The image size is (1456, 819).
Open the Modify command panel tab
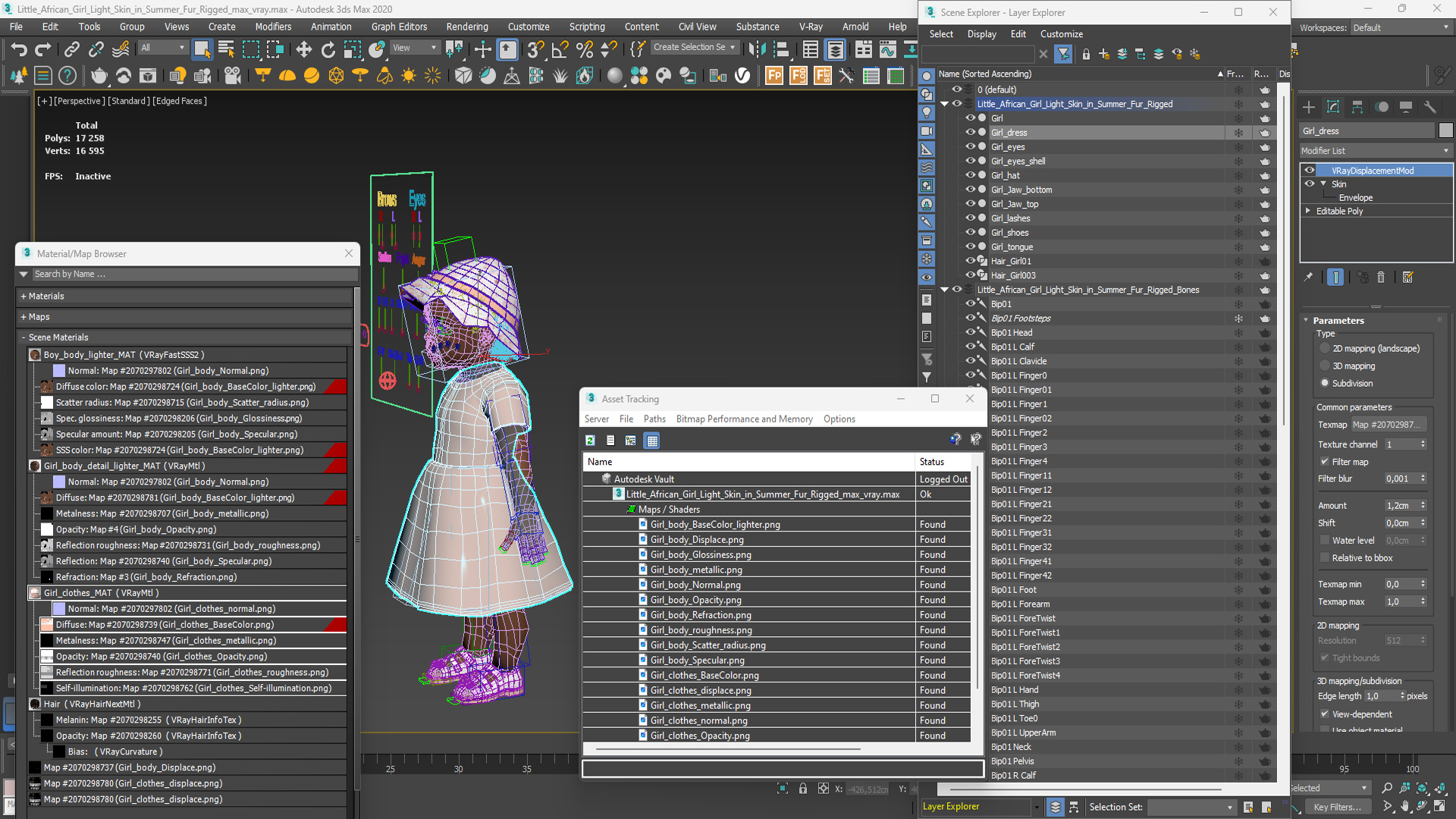click(x=1333, y=107)
